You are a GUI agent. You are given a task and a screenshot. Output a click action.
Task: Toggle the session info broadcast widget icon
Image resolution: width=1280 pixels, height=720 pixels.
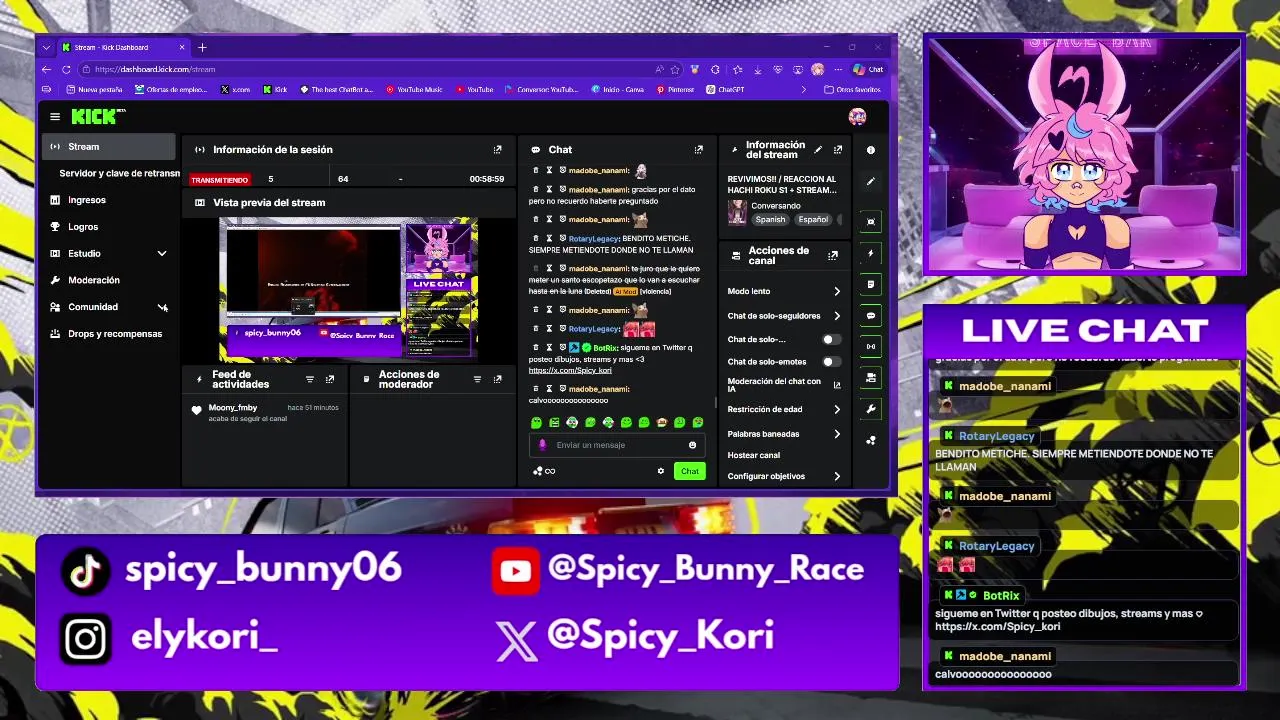tap(871, 346)
